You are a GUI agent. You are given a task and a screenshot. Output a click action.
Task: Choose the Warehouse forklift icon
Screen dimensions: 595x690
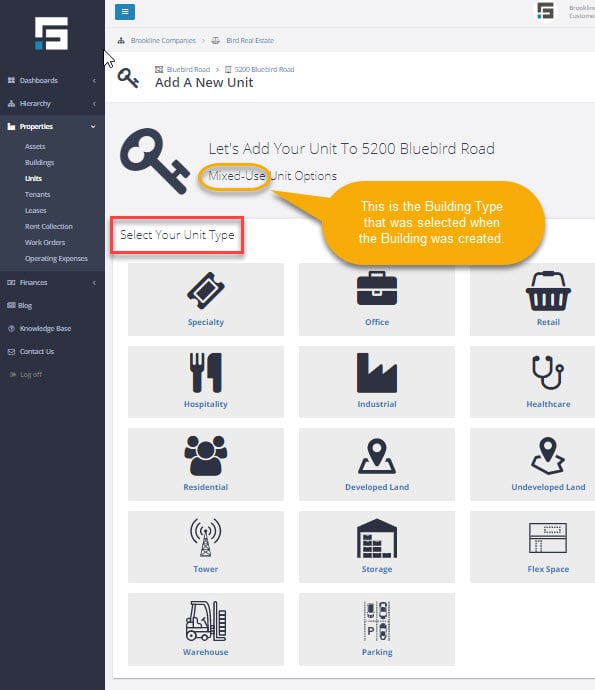coord(206,620)
